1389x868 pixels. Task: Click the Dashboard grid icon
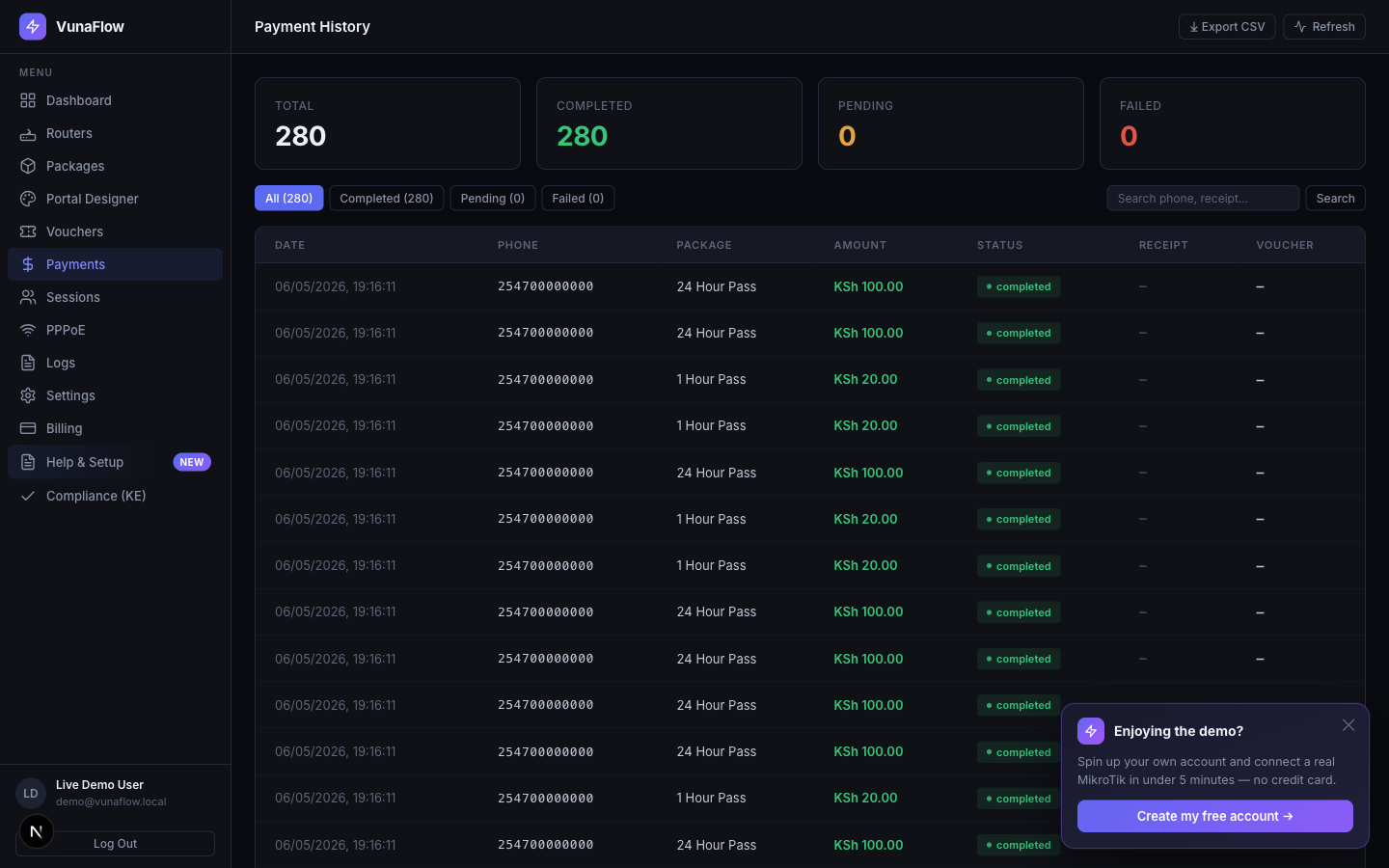28,100
